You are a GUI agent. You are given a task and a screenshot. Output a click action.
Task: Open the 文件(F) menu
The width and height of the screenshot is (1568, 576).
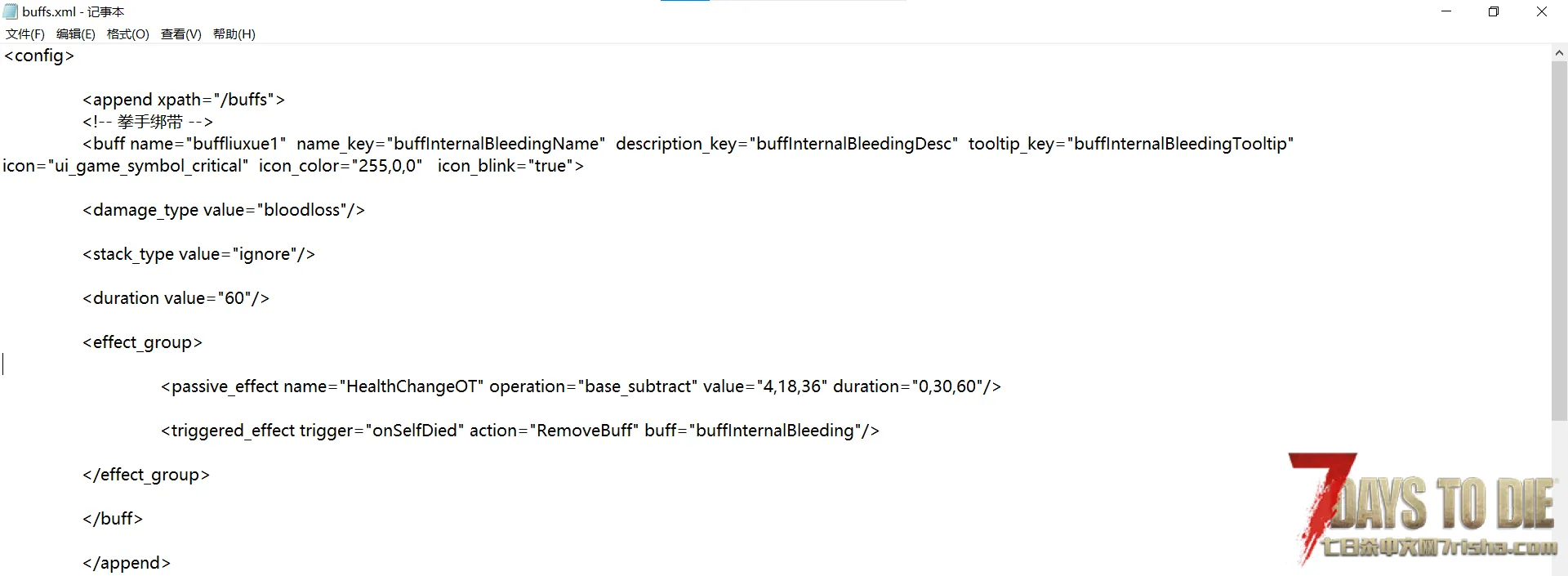point(25,34)
